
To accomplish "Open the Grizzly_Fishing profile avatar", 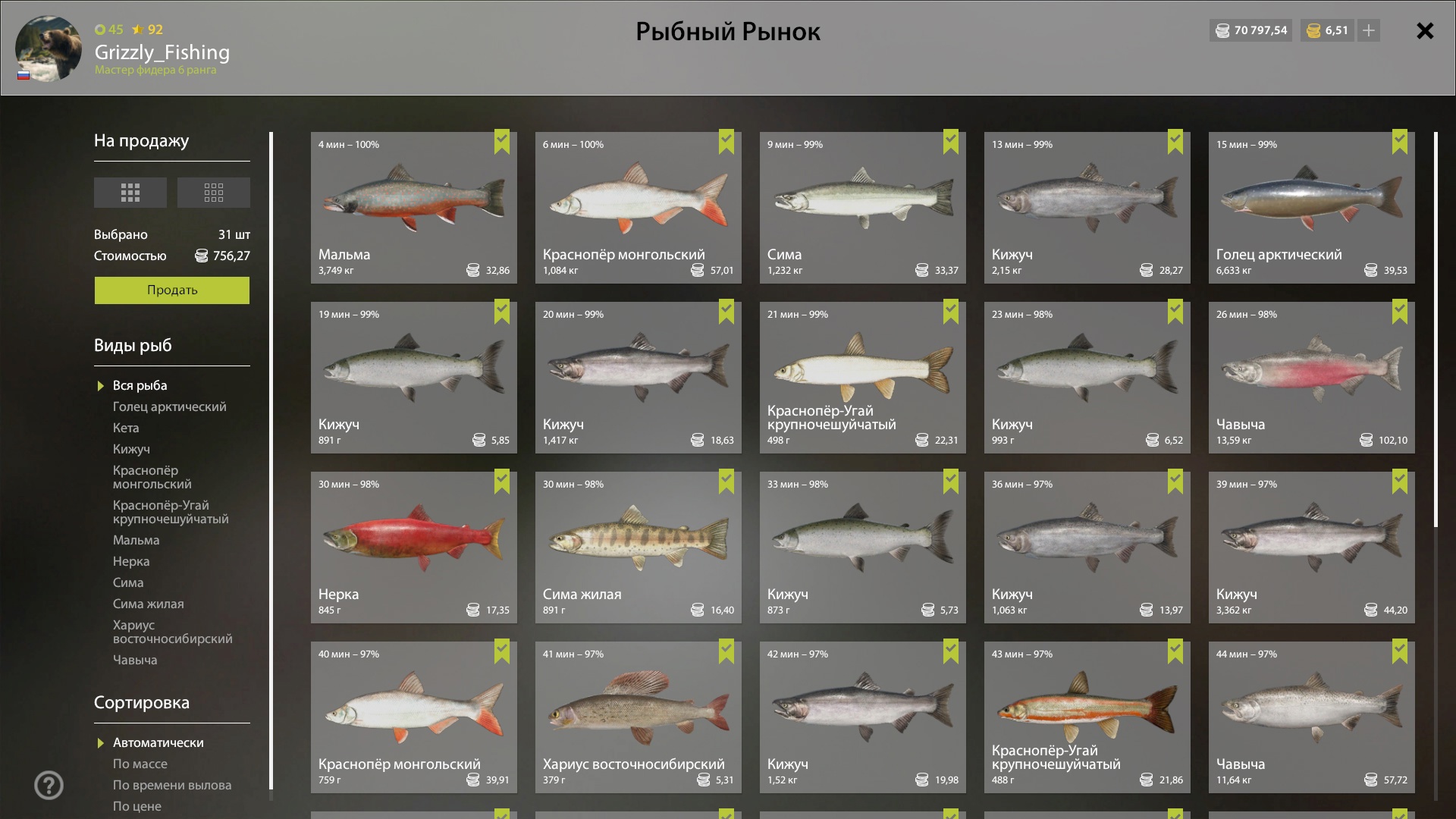I will pos(48,49).
